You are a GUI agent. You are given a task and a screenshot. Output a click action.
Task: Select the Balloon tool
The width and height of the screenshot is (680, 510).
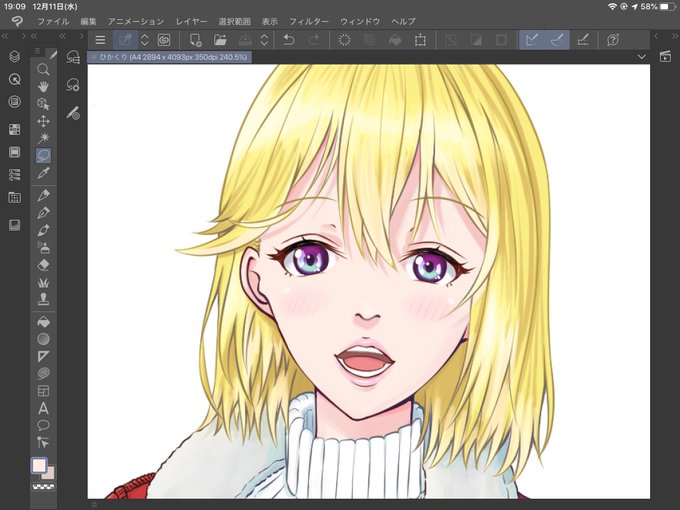coord(43,425)
